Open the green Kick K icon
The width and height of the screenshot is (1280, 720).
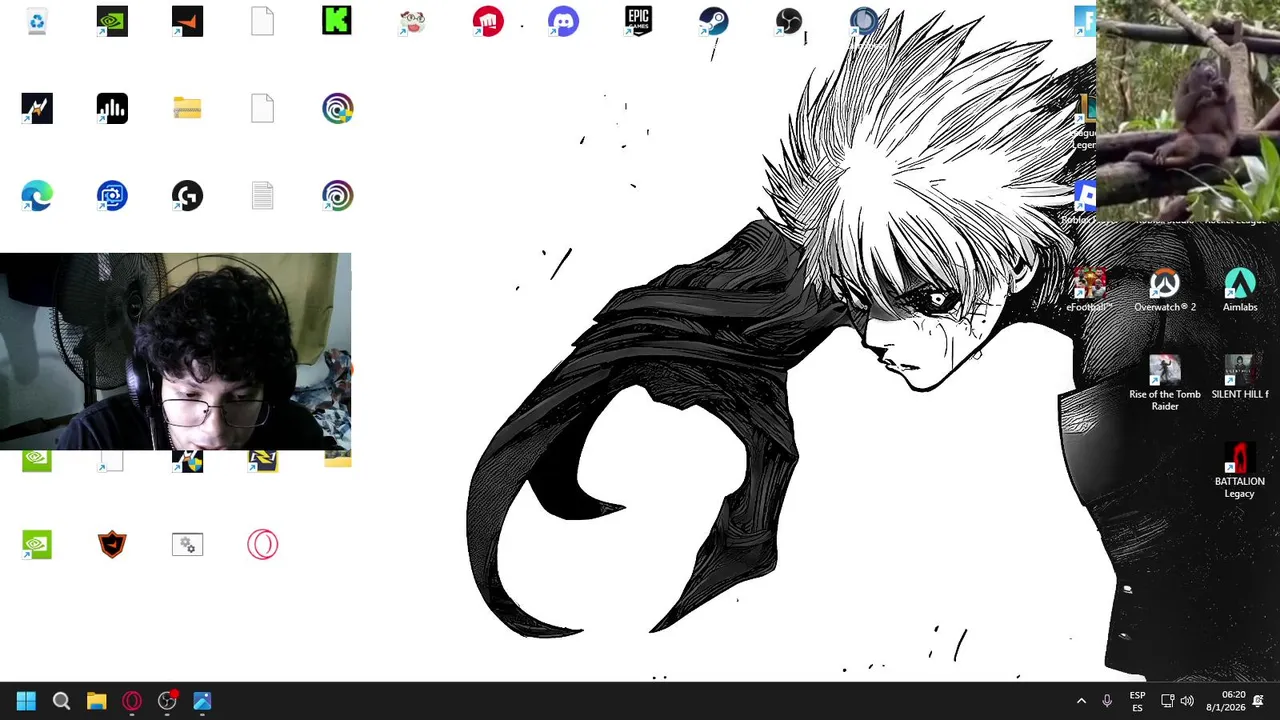[x=337, y=20]
